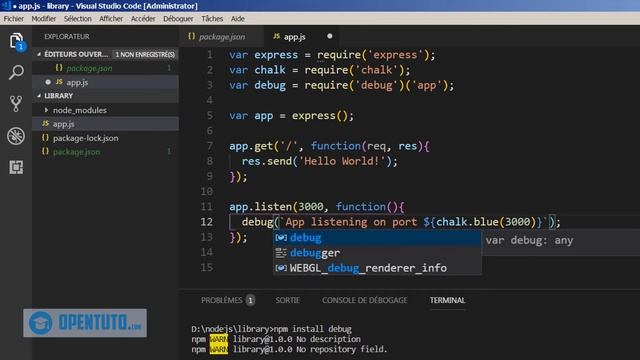Click the EXPLORATEUR panel title
Viewport: 640px width, 360px height.
[x=67, y=36]
